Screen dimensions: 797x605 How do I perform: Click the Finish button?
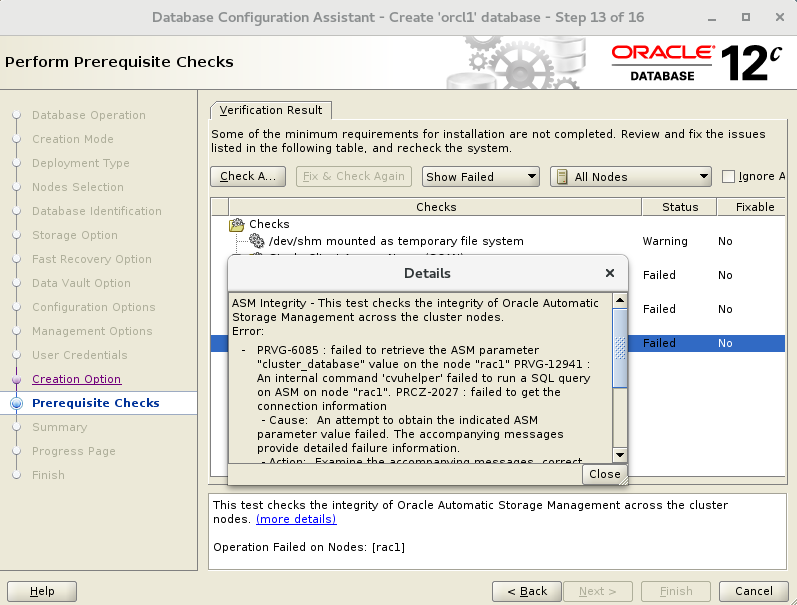click(676, 591)
